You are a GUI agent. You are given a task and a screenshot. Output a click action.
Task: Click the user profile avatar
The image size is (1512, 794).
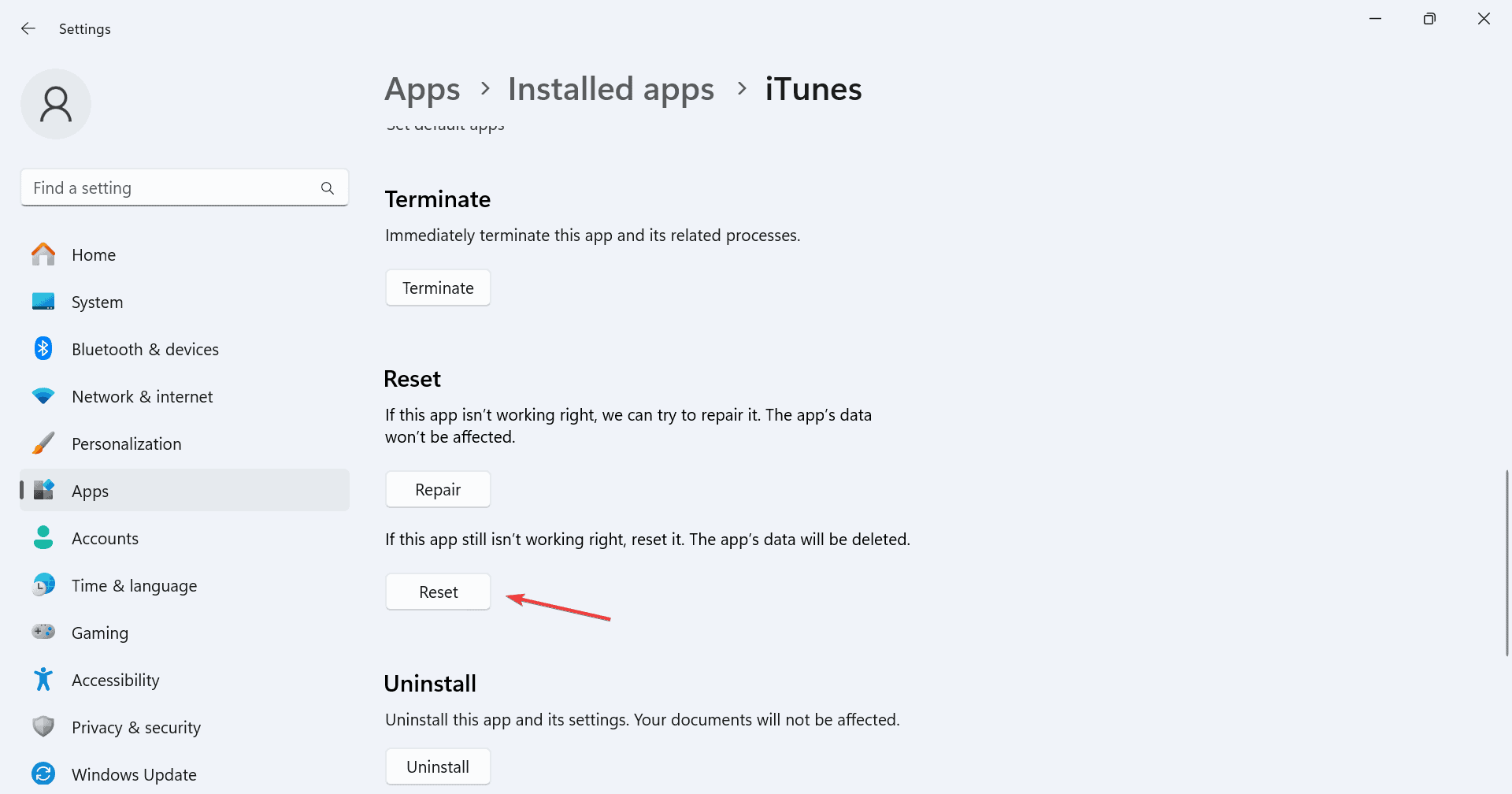click(x=56, y=104)
